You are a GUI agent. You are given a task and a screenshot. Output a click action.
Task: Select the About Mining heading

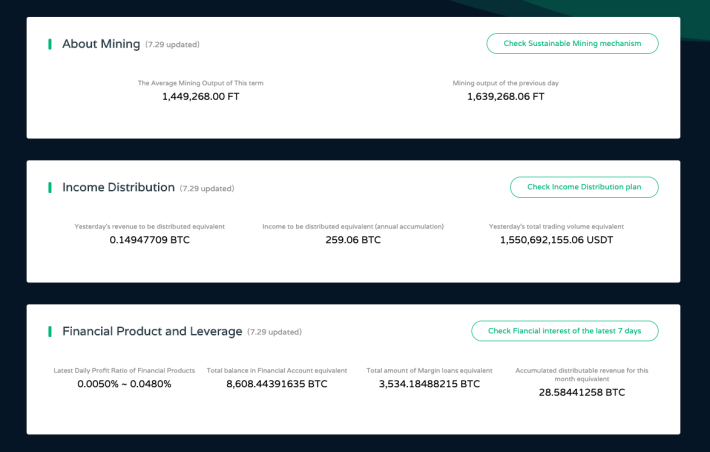[101, 44]
